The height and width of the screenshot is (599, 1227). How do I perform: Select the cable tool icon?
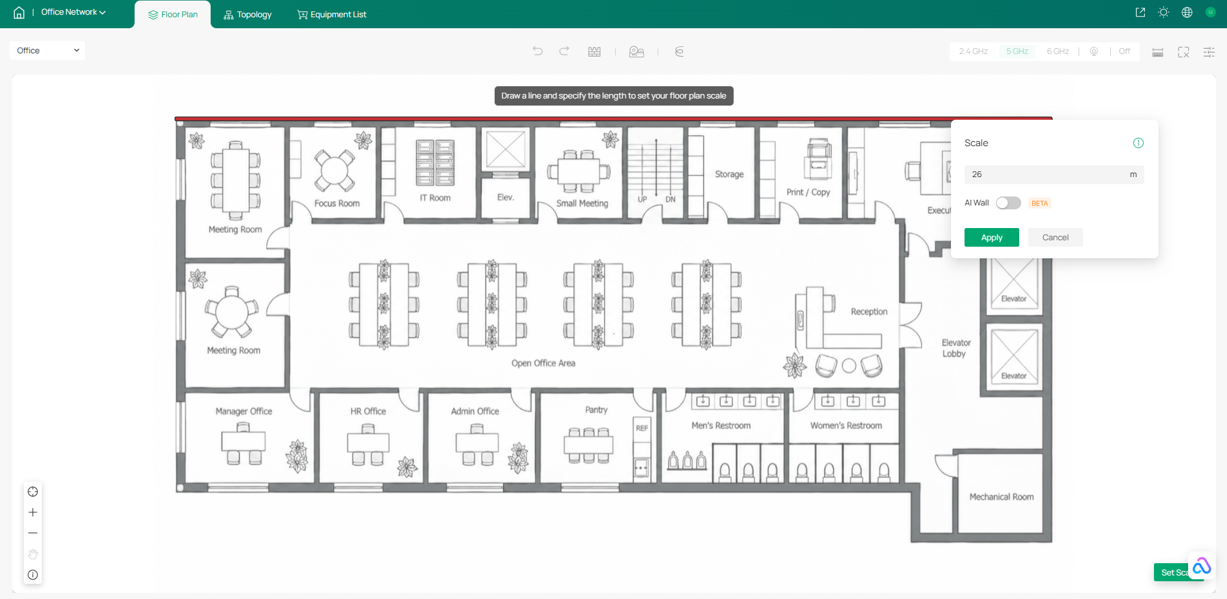coord(679,51)
